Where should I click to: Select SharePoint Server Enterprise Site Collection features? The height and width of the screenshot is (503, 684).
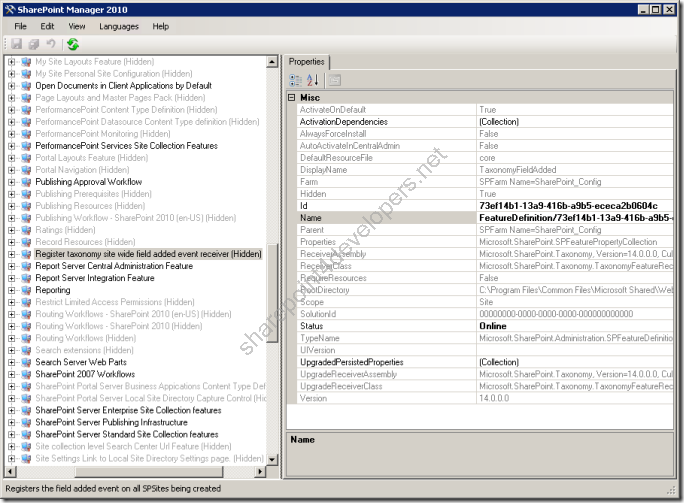pyautogui.click(x=128, y=411)
